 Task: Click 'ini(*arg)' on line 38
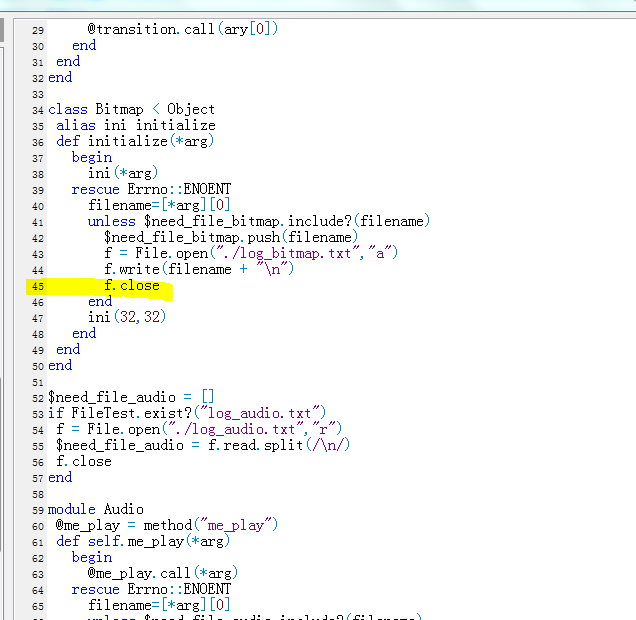tap(122, 173)
